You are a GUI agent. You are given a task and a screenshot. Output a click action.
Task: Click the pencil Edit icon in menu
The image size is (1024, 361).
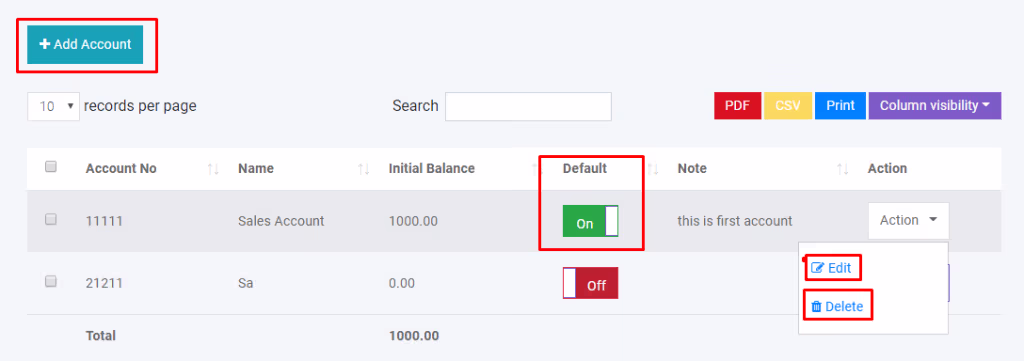[817, 268]
